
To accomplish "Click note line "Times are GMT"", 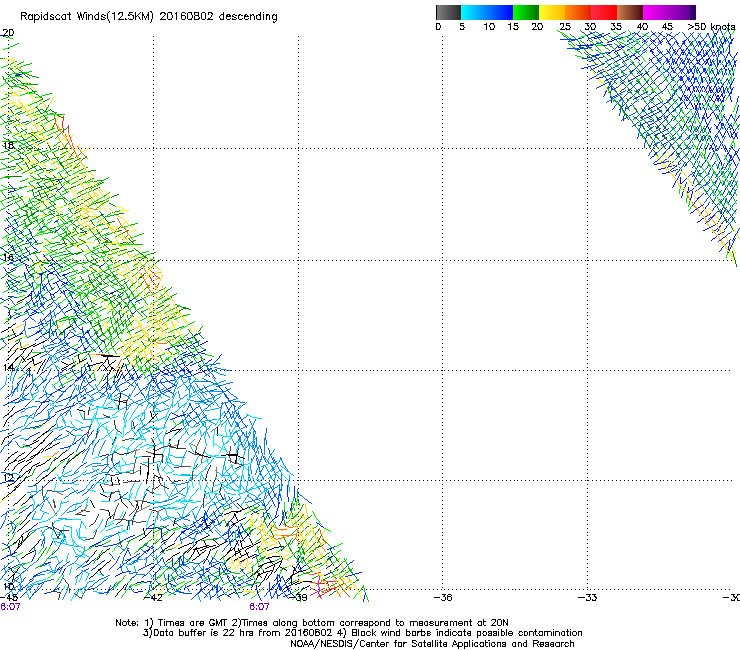I will (193, 623).
